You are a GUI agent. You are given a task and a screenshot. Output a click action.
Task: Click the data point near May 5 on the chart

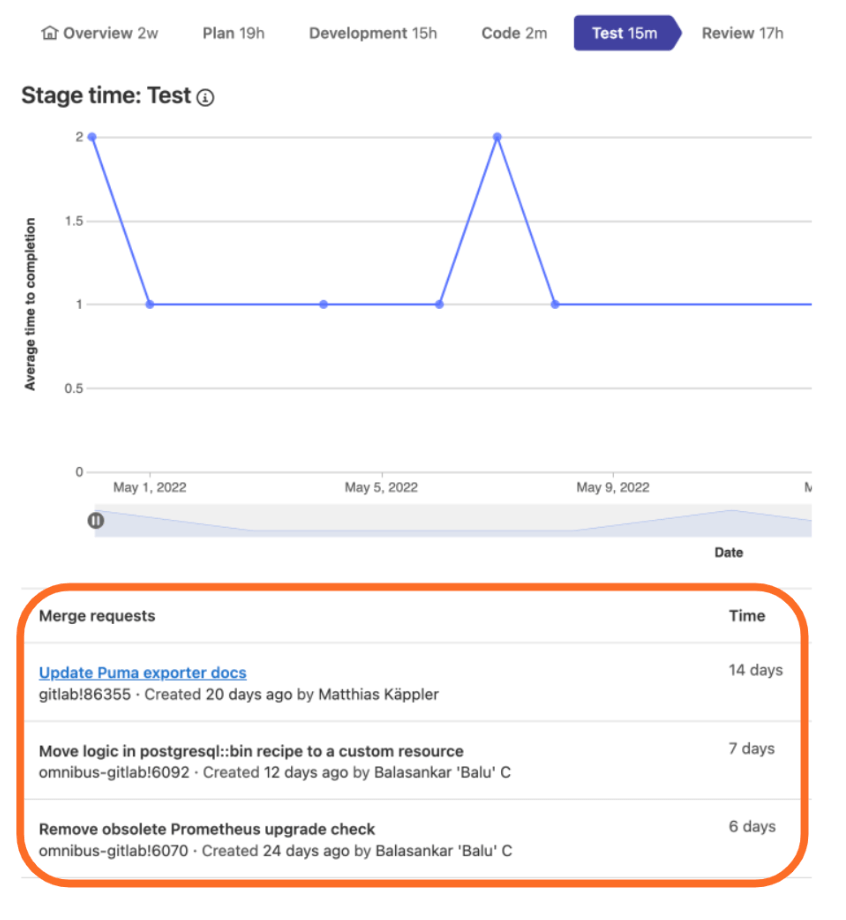coord(323,303)
